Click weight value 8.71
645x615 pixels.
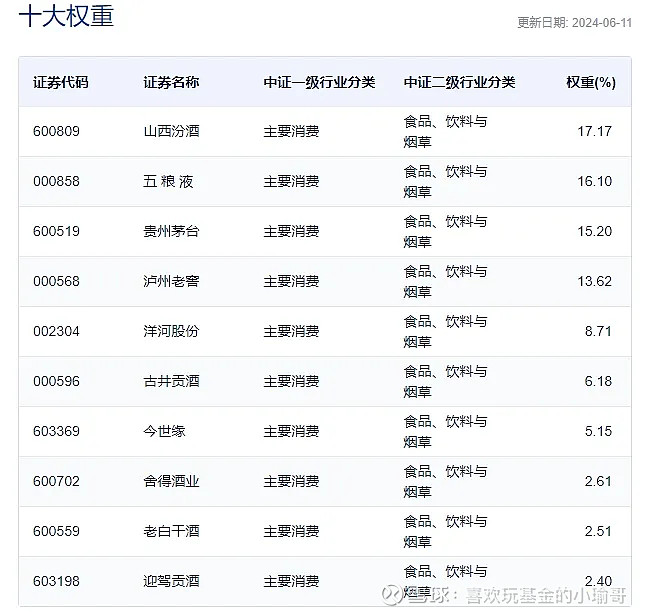point(598,331)
